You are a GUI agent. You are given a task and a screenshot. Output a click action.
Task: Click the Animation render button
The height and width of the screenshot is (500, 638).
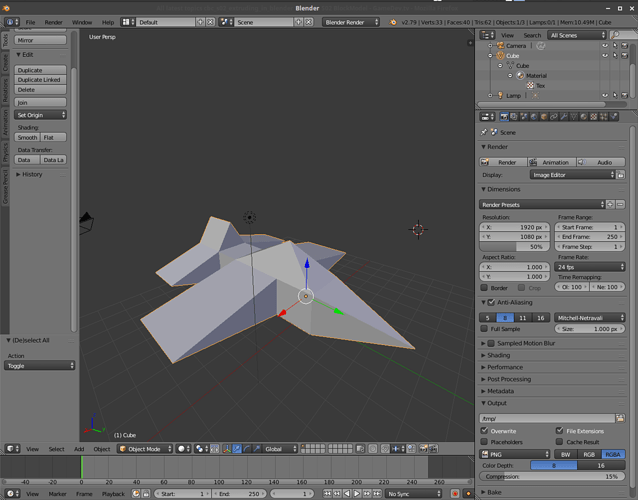coord(551,162)
